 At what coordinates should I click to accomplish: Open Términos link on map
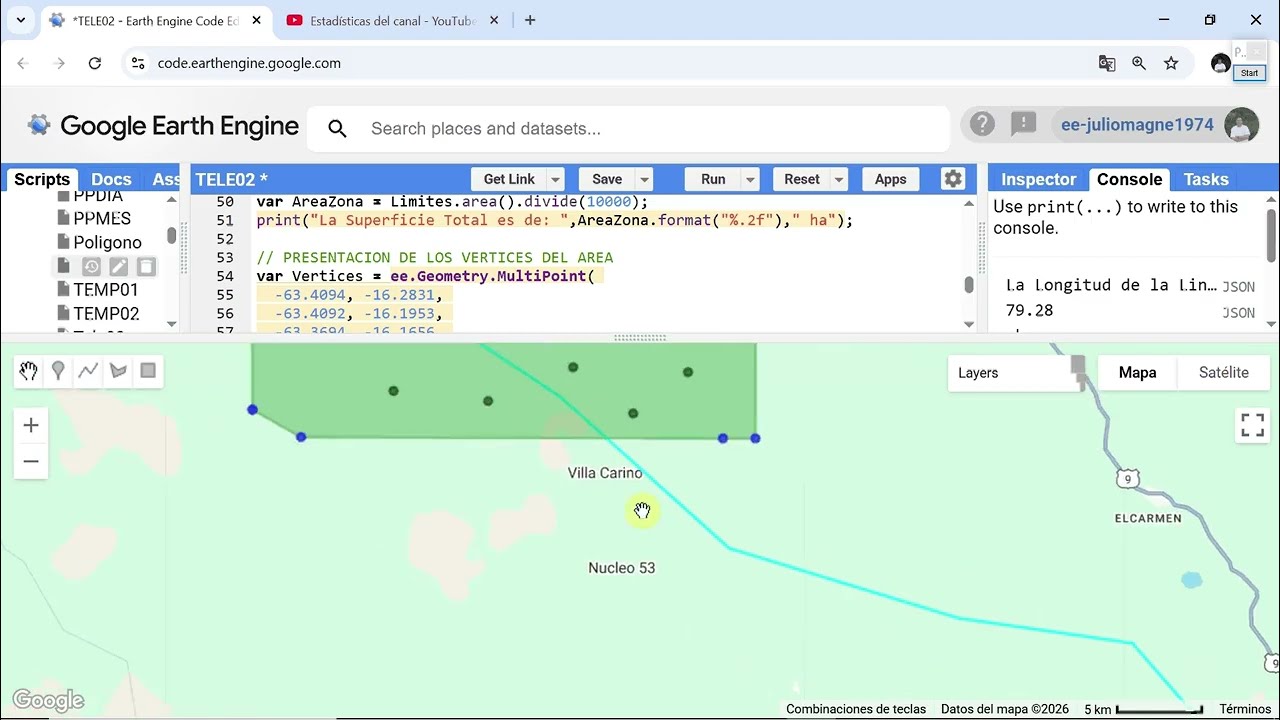tap(1245, 709)
